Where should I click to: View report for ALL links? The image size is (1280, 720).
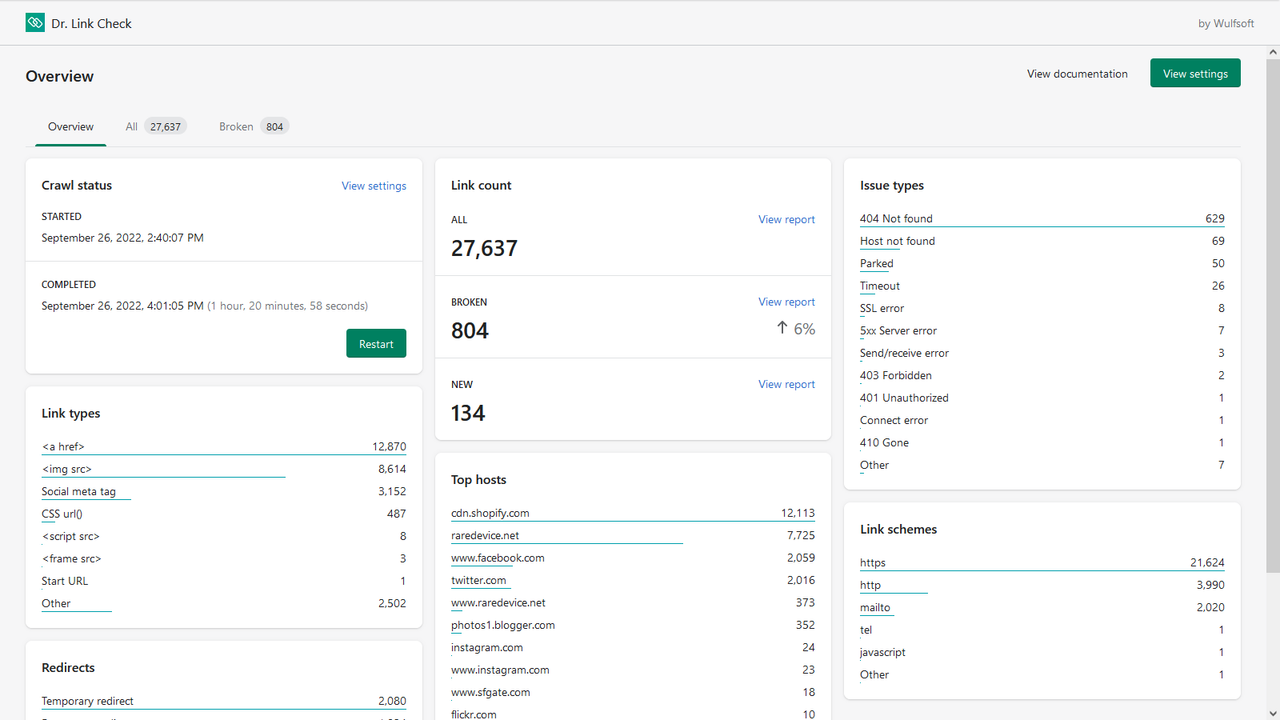[786, 219]
